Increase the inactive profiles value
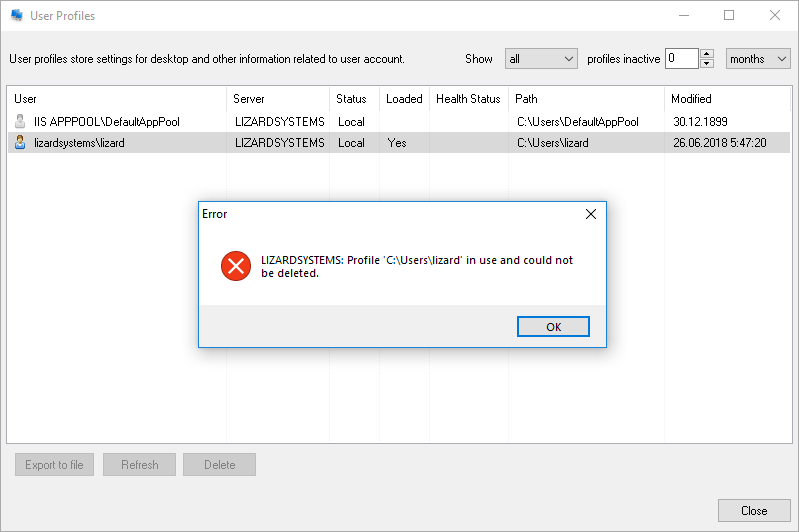 (x=707, y=54)
